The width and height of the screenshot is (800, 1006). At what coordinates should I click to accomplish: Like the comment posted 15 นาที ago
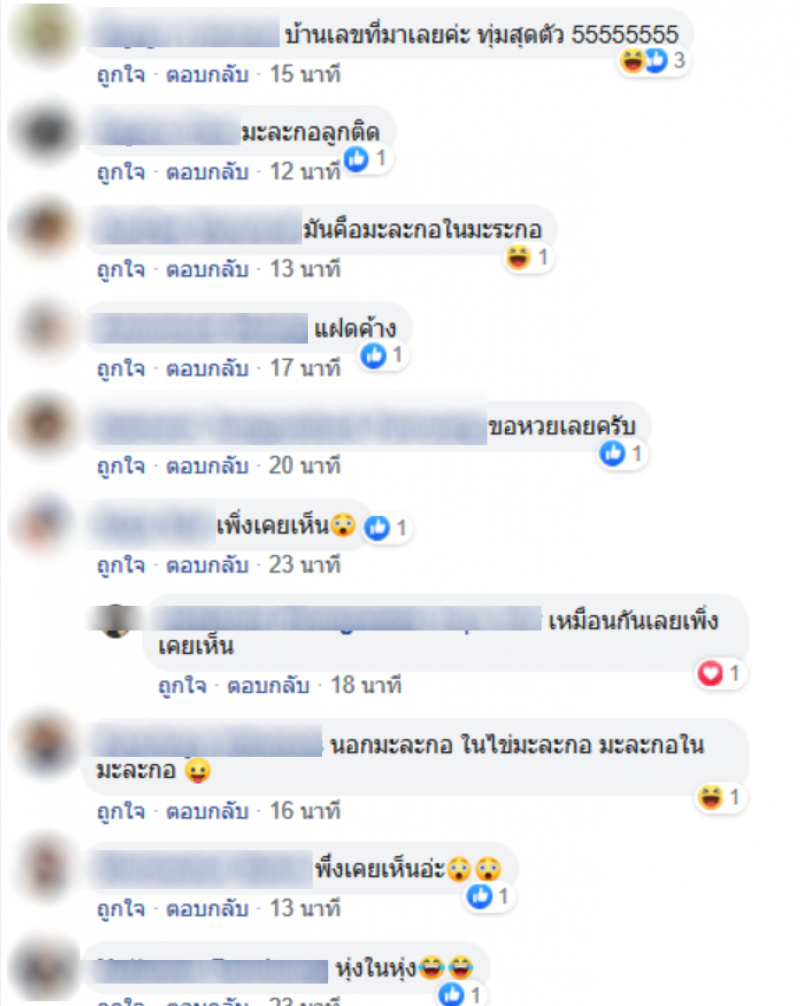pyautogui.click(x=121, y=75)
